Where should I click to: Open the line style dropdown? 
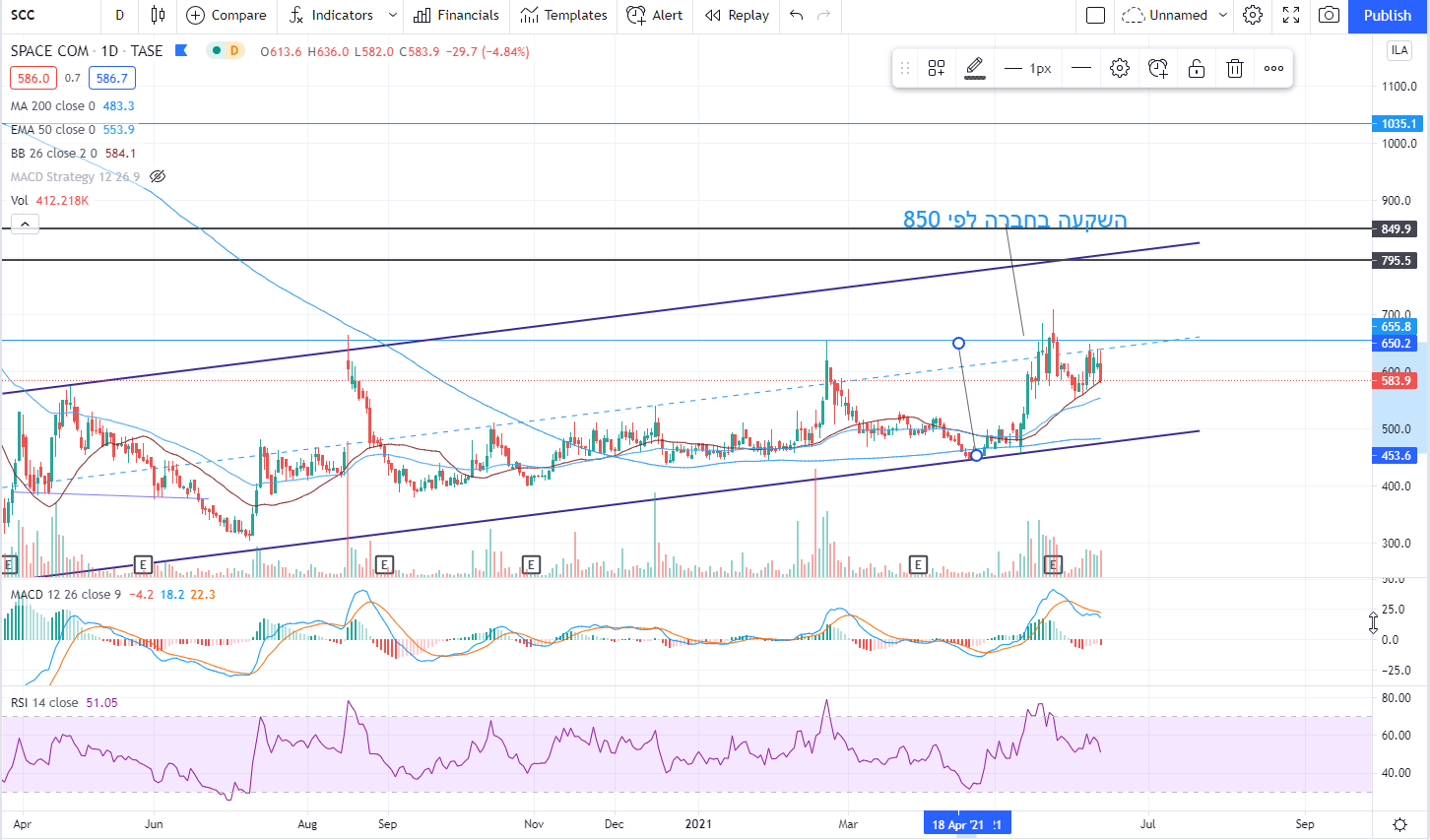tap(1081, 68)
